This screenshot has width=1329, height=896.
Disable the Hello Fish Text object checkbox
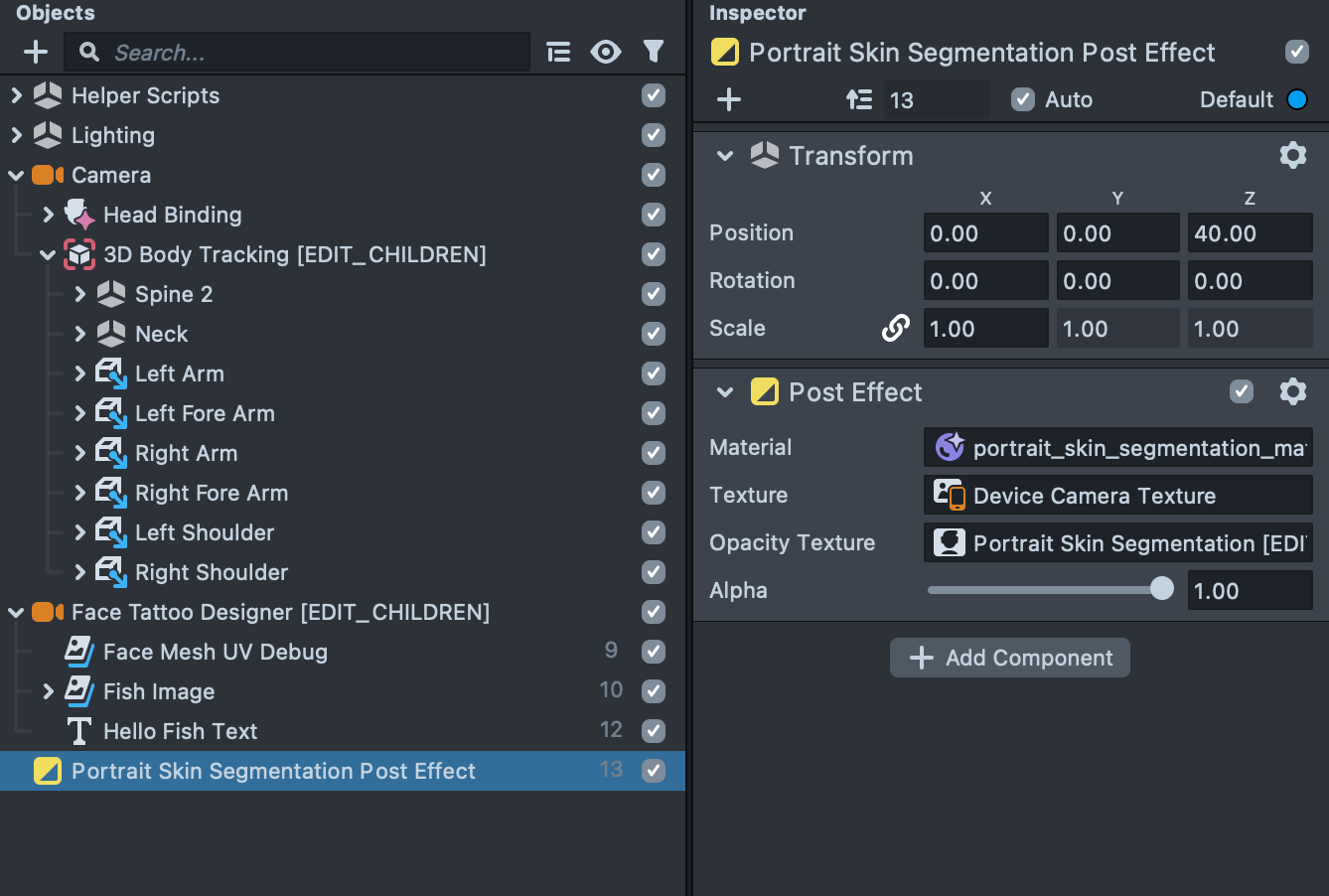(x=653, y=731)
